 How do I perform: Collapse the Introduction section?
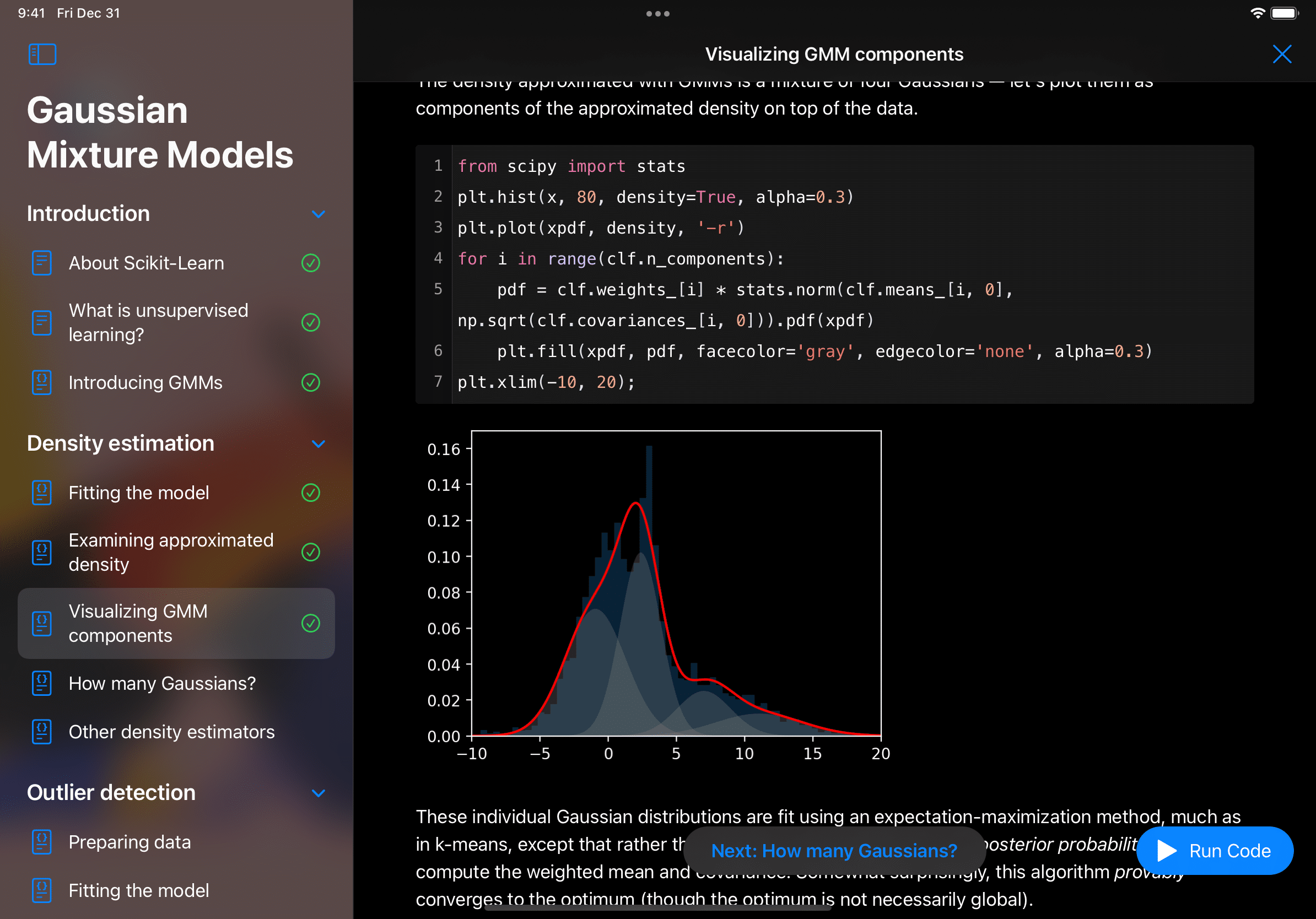click(x=319, y=214)
